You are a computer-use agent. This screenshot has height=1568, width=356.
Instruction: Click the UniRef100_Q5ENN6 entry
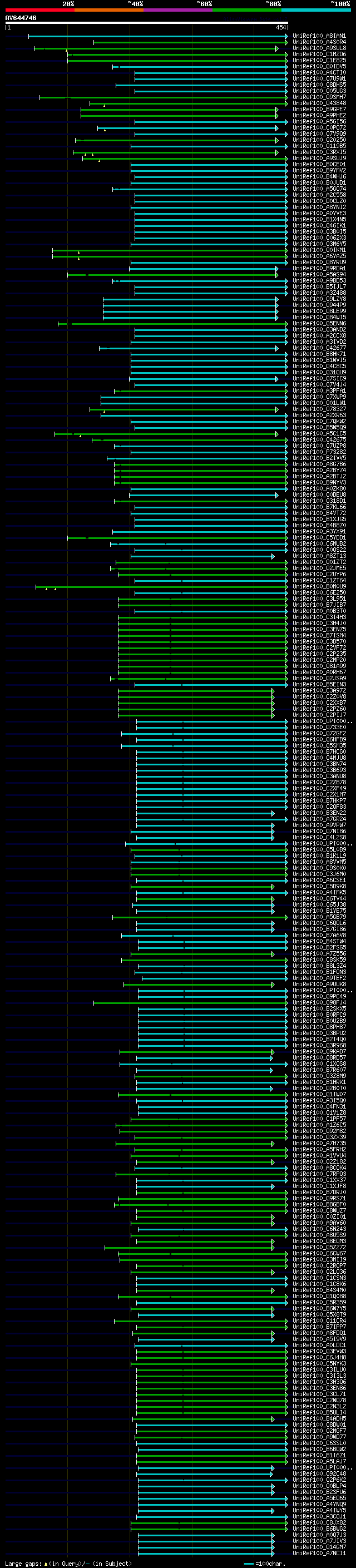point(319,323)
